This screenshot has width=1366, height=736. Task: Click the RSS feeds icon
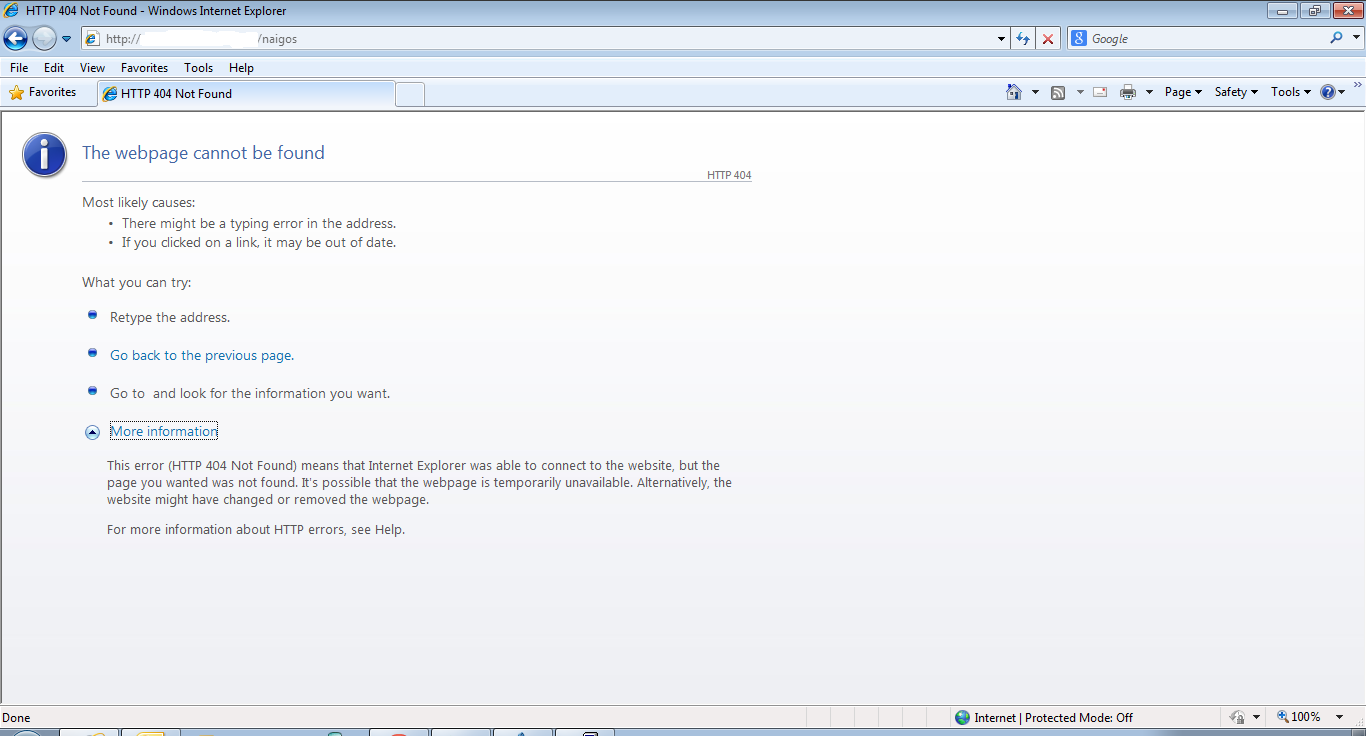(1058, 92)
